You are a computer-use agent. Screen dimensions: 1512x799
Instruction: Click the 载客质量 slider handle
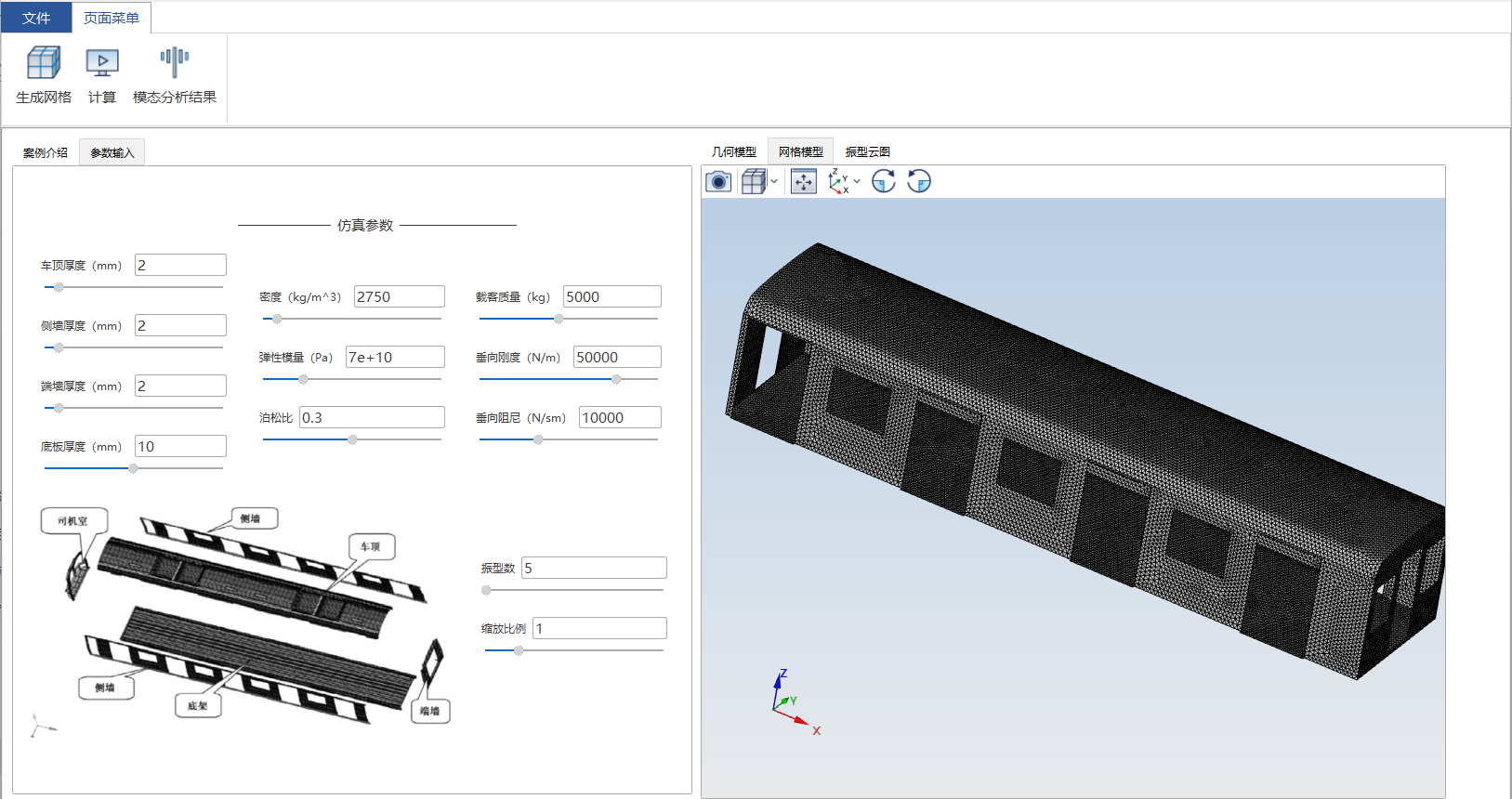pos(559,319)
